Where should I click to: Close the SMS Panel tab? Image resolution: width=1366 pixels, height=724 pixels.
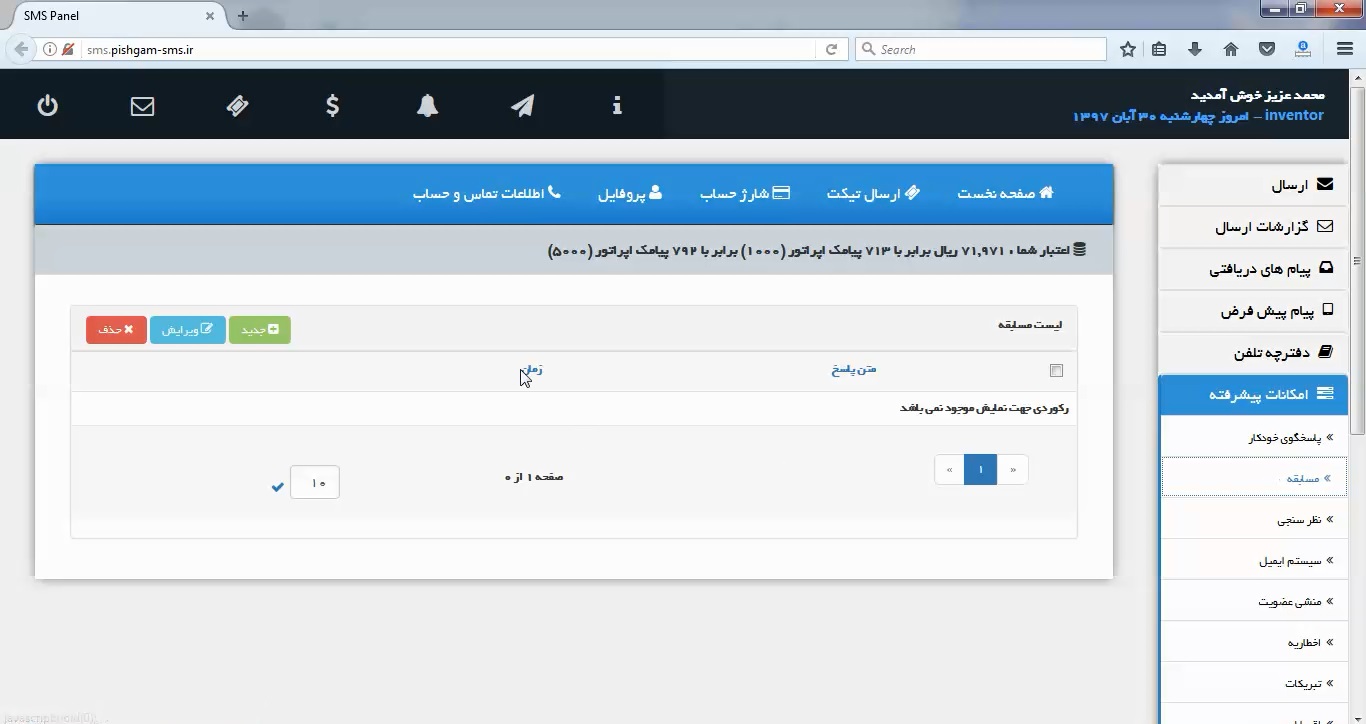point(210,16)
